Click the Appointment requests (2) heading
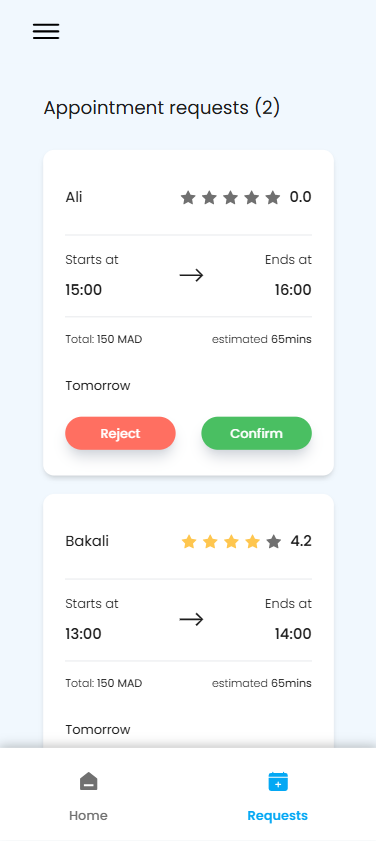This screenshot has height=841, width=376. pos(161,108)
